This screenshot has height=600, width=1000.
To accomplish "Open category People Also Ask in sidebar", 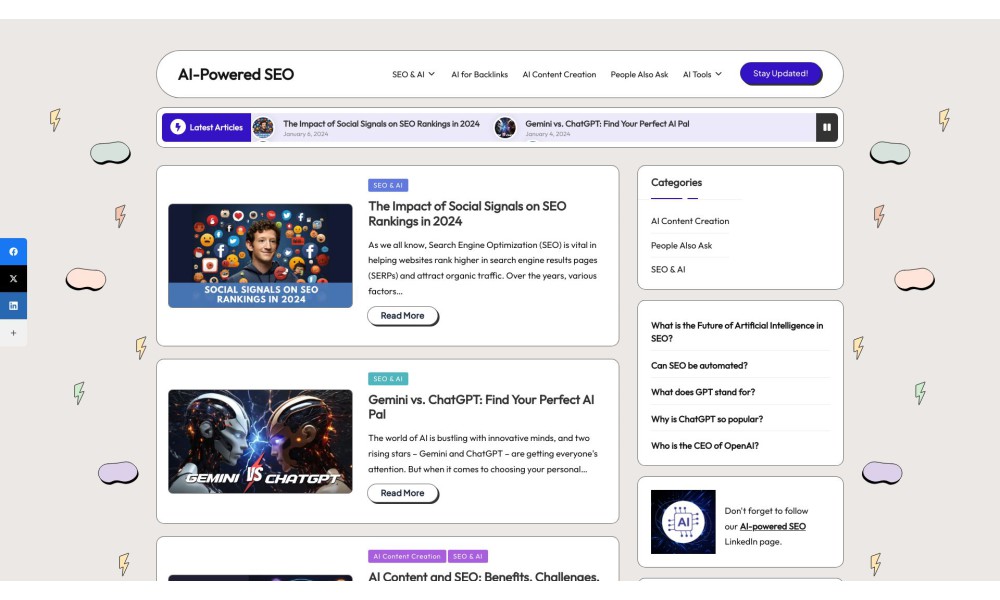I will [681, 245].
